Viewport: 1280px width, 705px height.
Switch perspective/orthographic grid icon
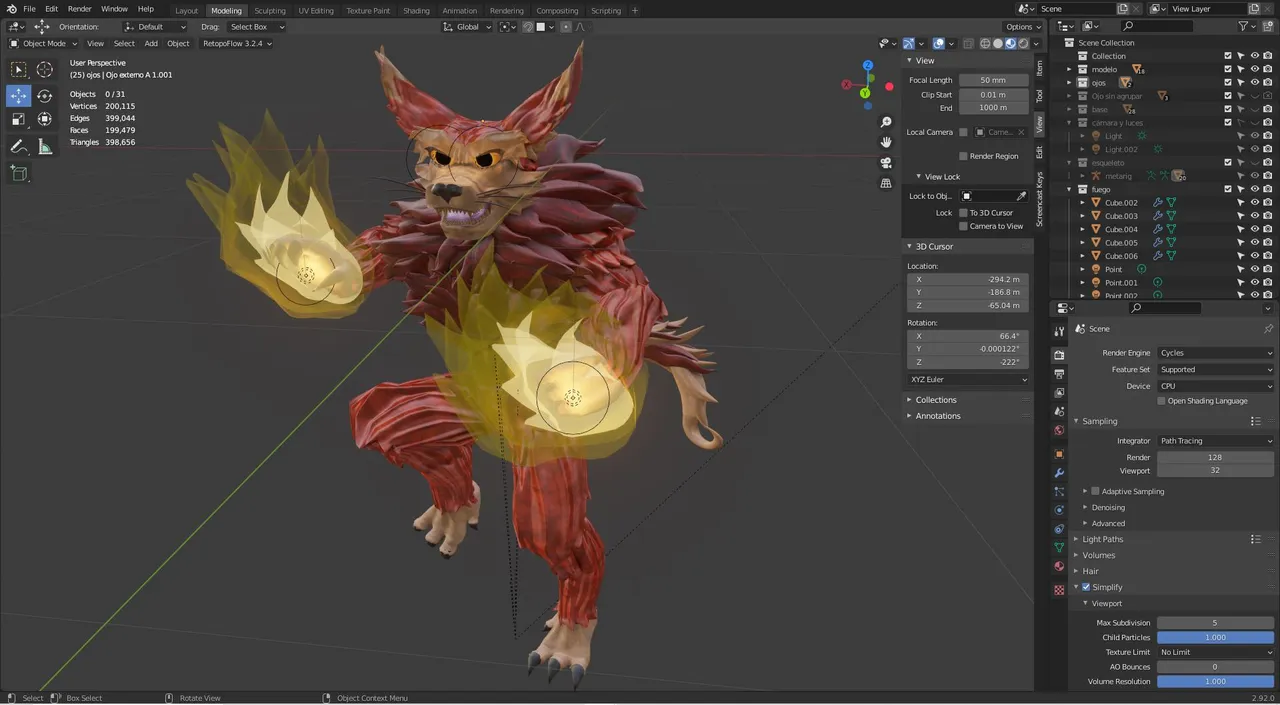pos(886,183)
